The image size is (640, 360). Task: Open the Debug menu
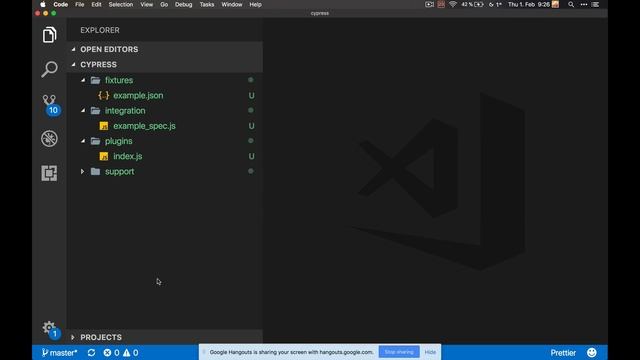click(183, 4)
